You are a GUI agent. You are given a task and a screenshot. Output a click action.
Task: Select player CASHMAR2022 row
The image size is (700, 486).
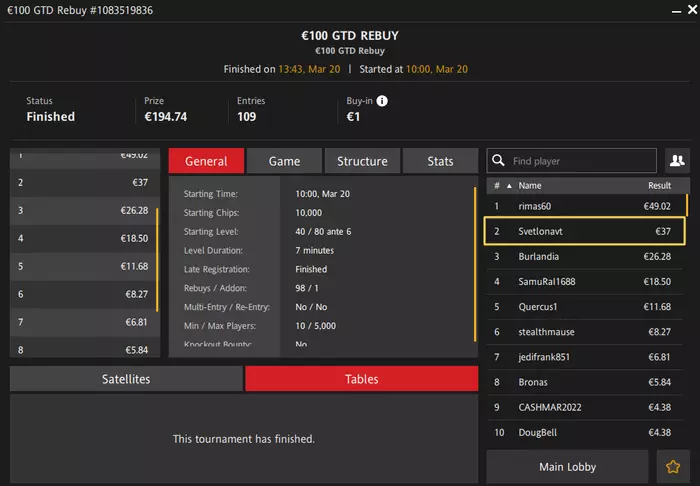click(585, 407)
